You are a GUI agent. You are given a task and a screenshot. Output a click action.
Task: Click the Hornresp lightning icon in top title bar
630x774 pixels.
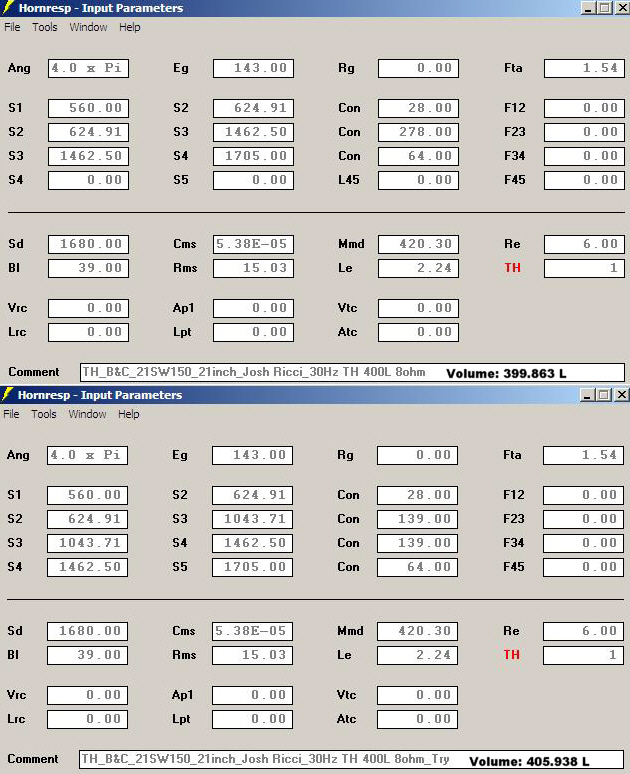(x=8, y=8)
